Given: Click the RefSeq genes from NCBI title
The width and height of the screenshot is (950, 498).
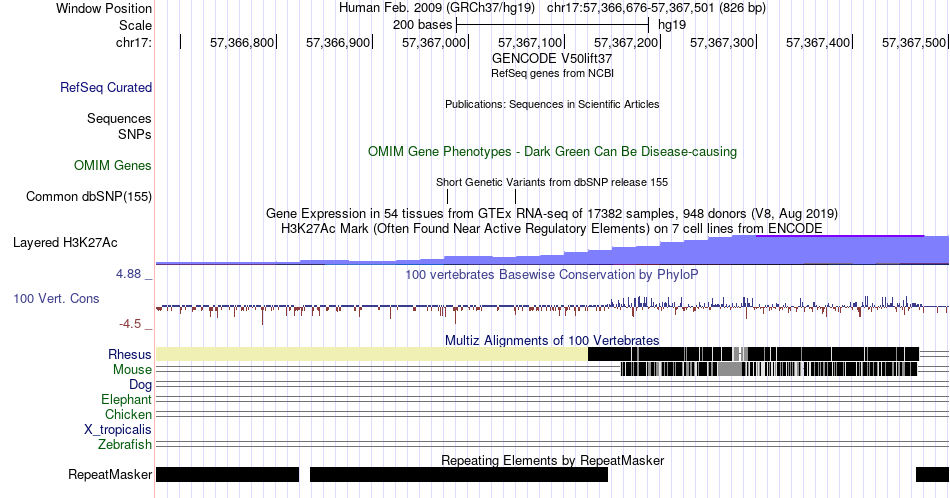Looking at the screenshot, I should tap(552, 73).
